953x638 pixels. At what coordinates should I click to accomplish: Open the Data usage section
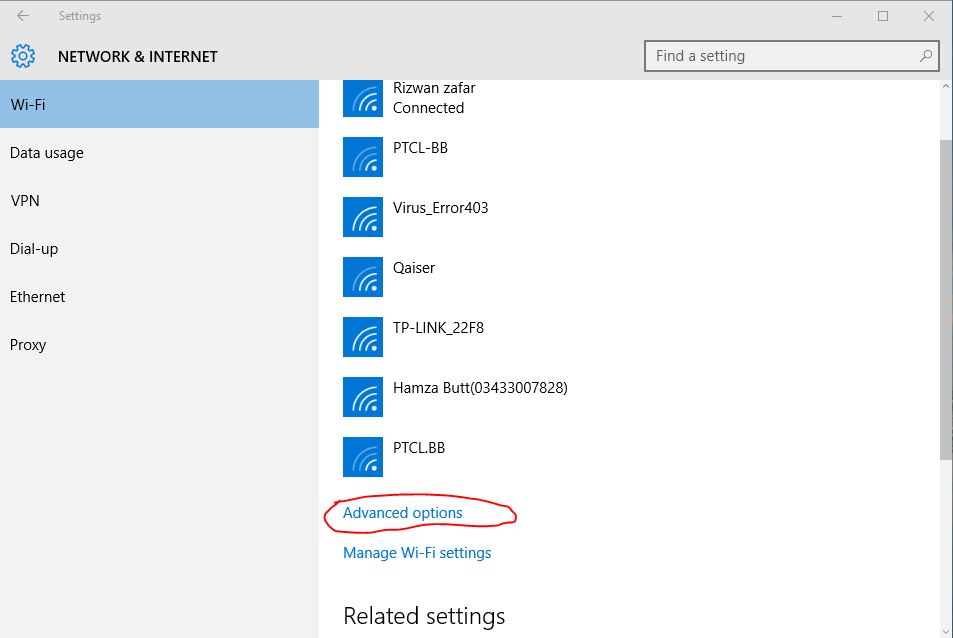(x=159, y=153)
